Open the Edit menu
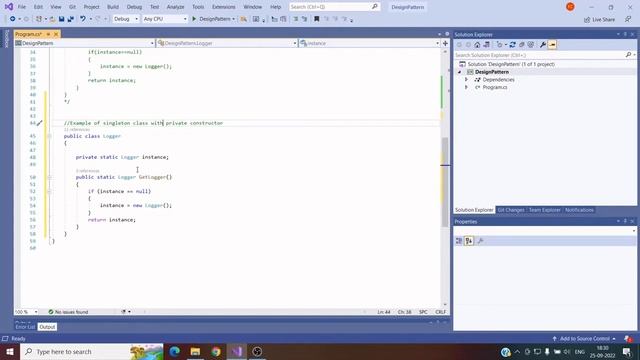The width and height of the screenshot is (640, 360). (x=38, y=7)
